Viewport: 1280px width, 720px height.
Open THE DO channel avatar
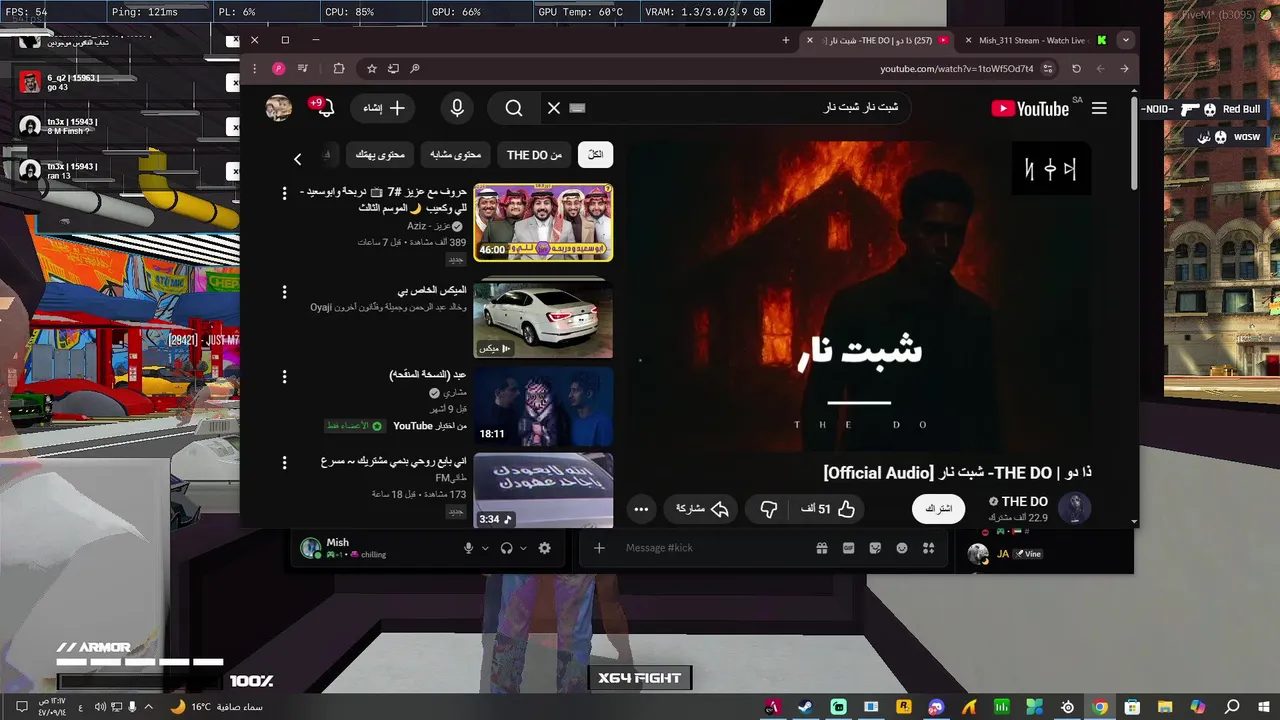point(1076,508)
